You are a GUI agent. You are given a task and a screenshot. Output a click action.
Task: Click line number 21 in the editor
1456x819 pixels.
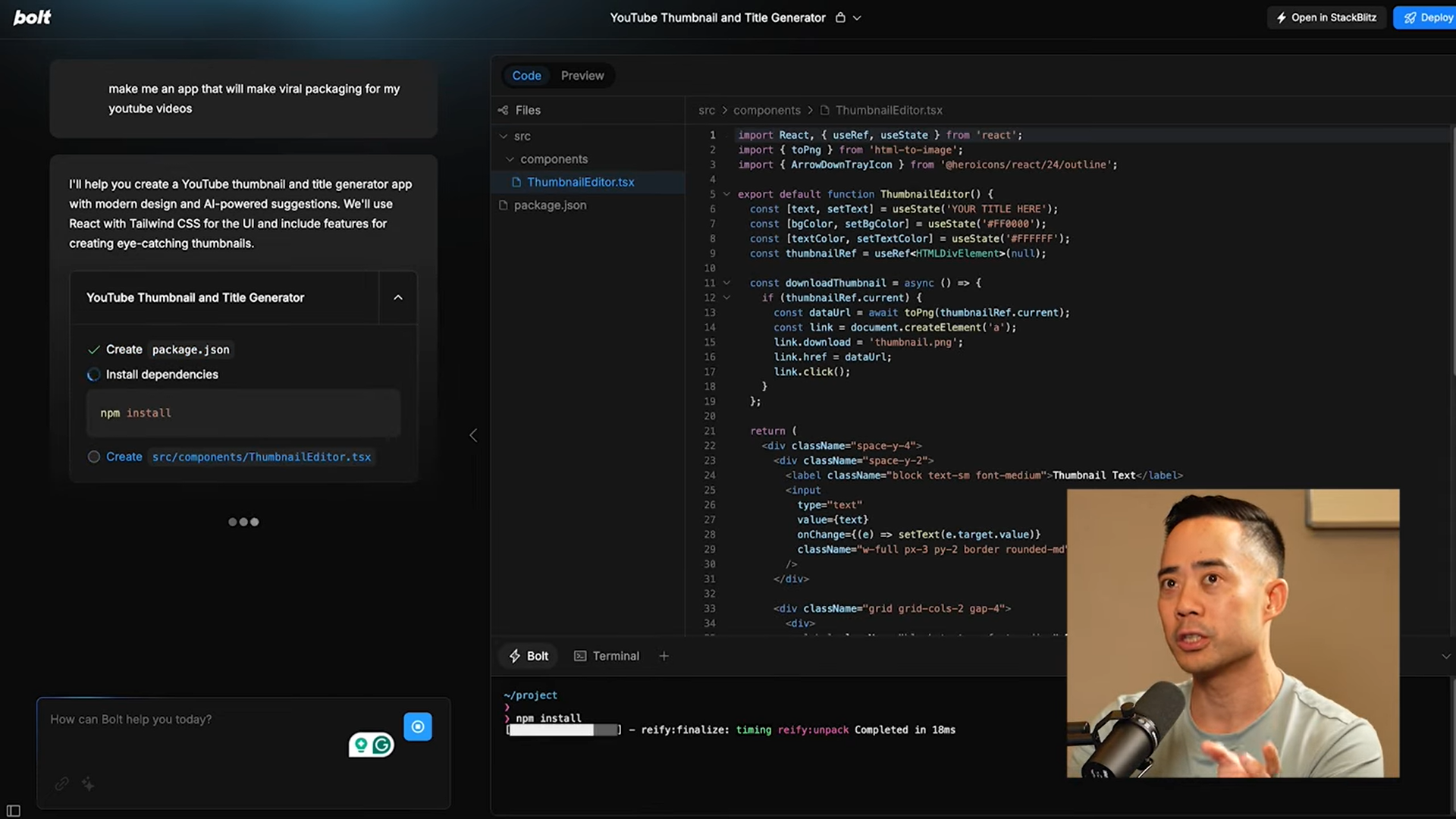[709, 431]
